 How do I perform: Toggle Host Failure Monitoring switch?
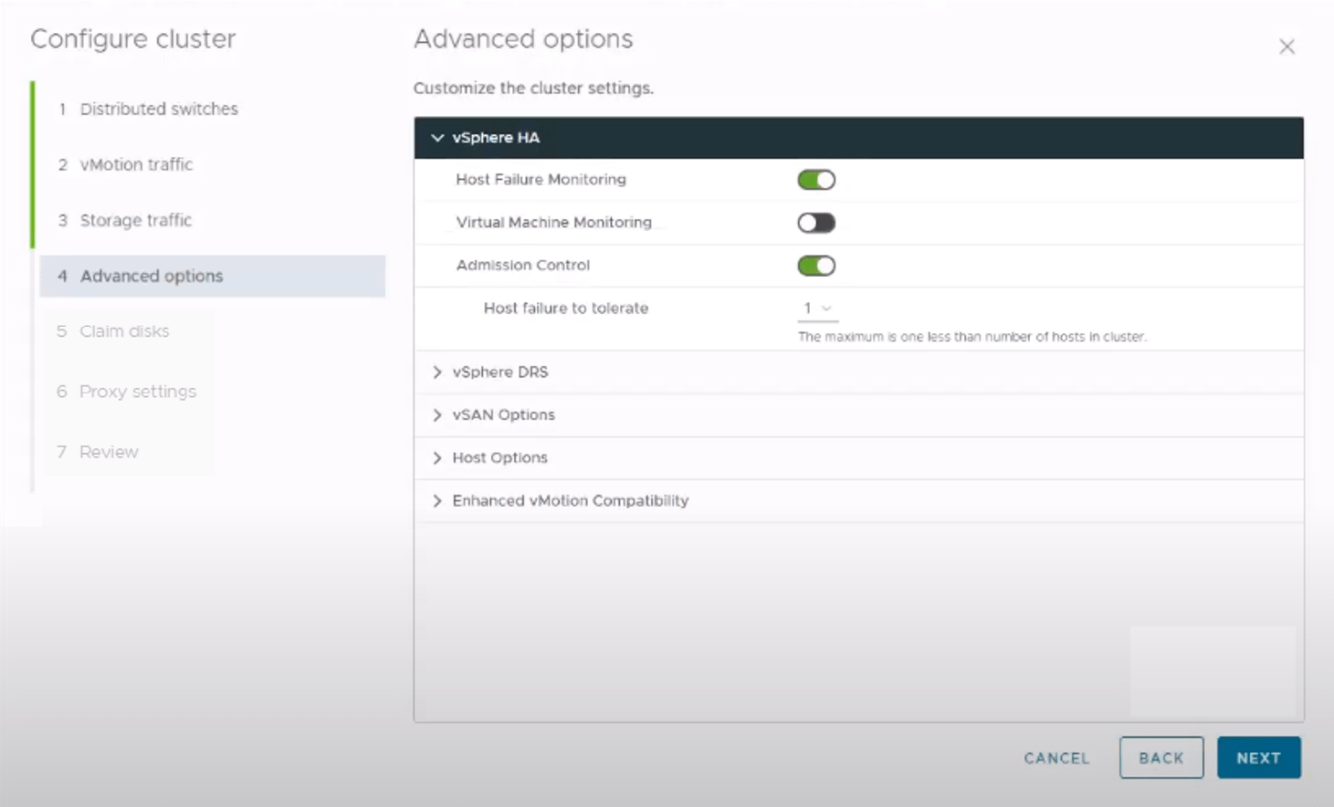(816, 180)
